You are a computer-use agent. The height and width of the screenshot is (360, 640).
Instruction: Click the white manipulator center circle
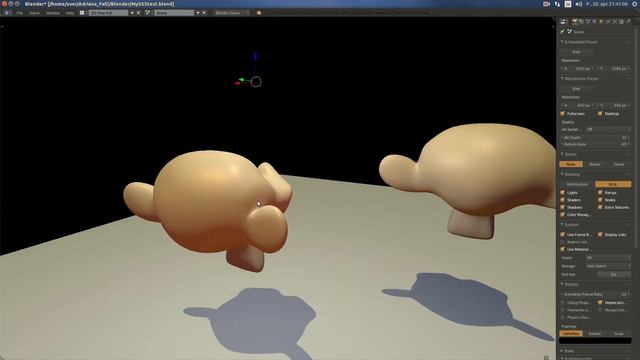[x=256, y=82]
